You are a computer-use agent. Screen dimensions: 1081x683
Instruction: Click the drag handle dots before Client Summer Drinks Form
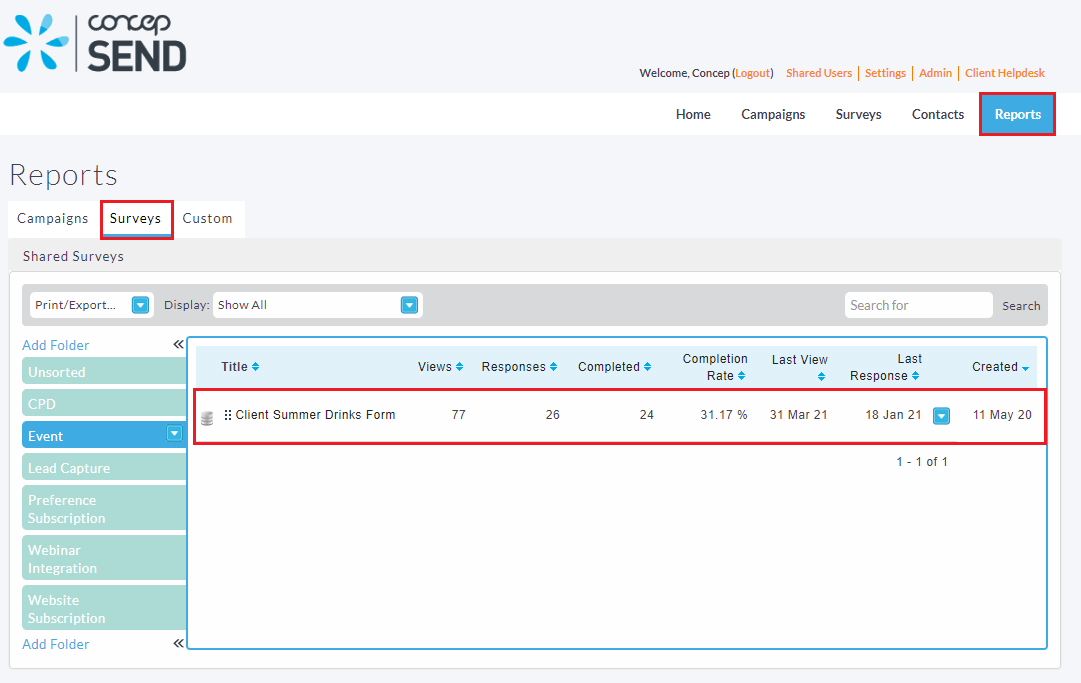pos(228,415)
